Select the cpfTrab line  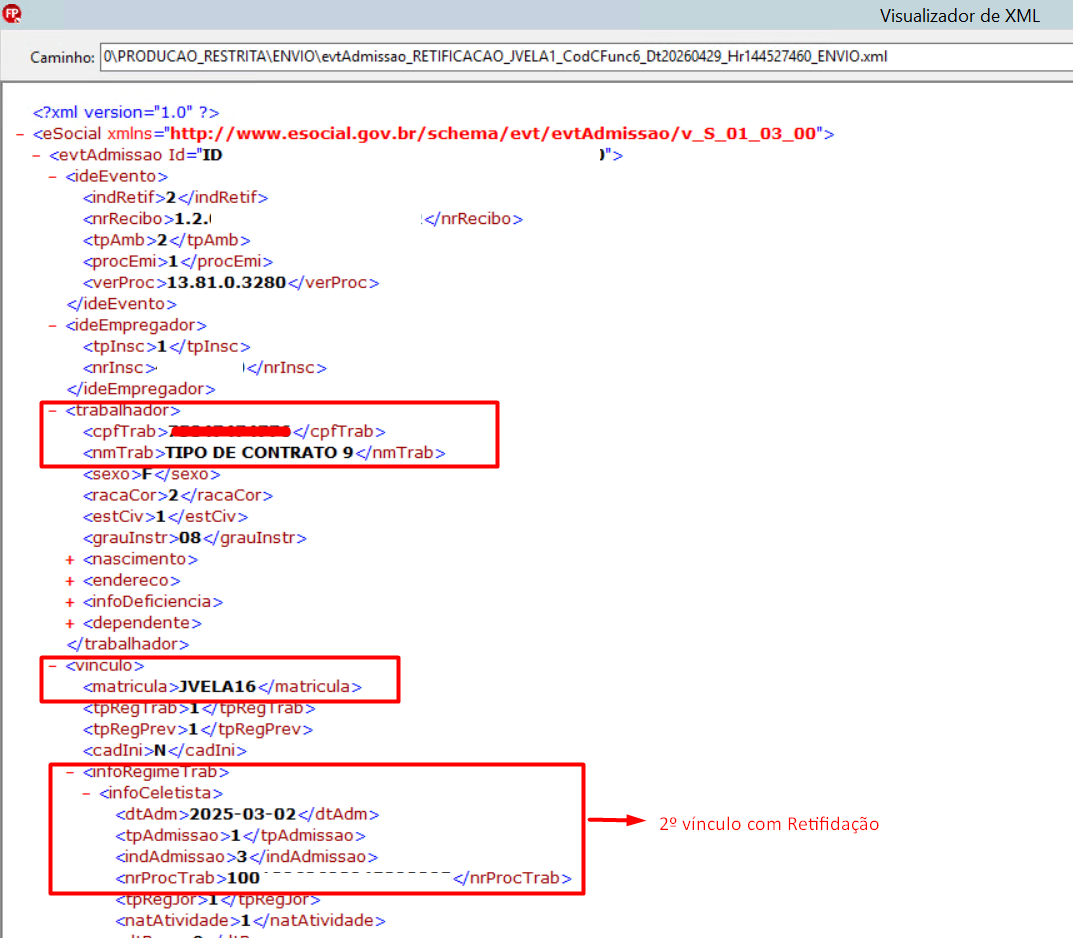click(x=235, y=432)
